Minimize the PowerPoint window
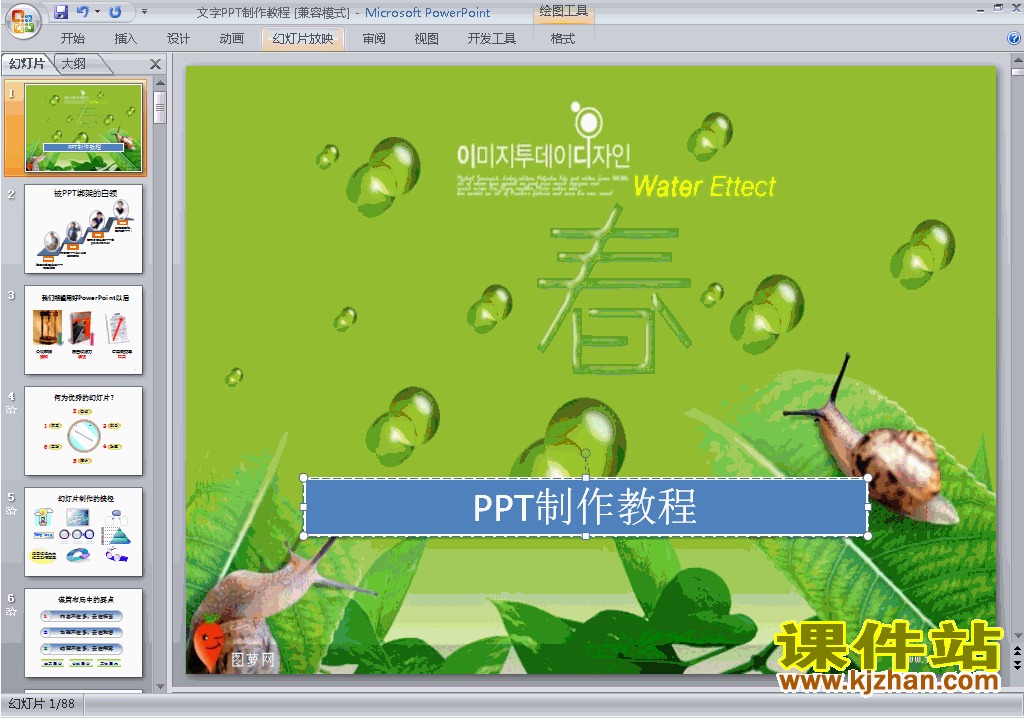The width and height of the screenshot is (1024, 718). (x=980, y=9)
